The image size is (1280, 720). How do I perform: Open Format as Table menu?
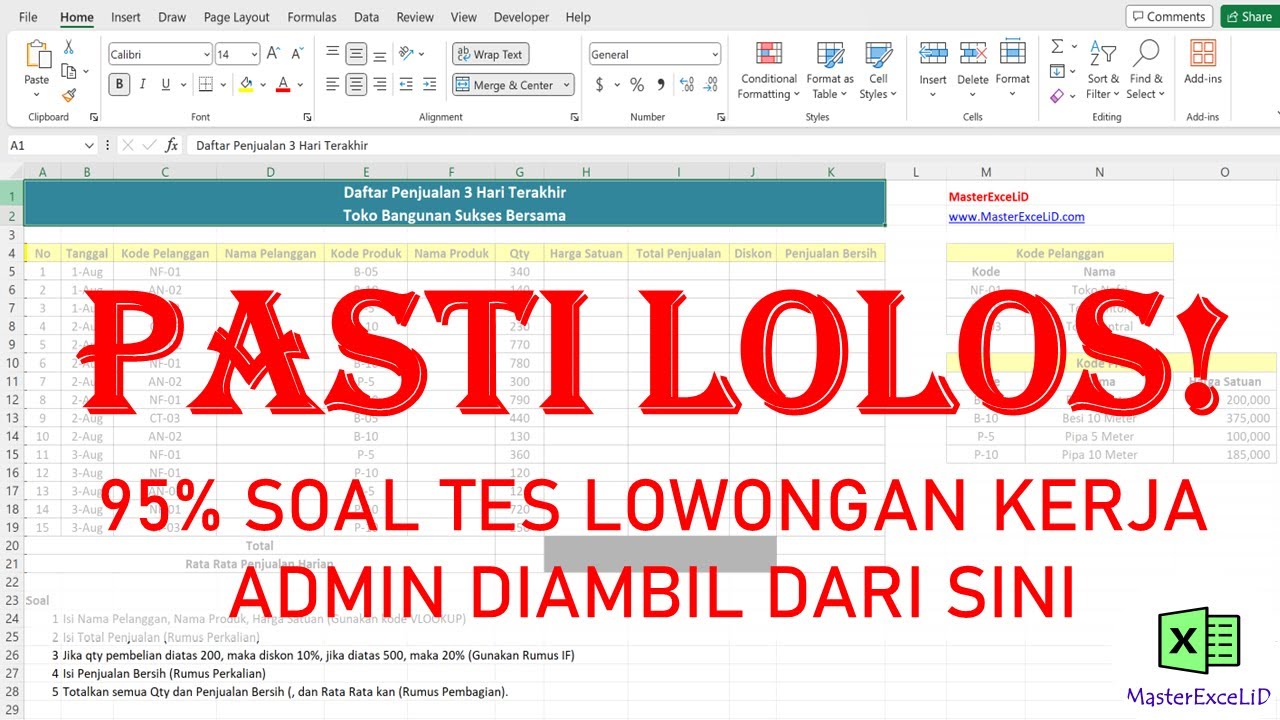click(x=830, y=70)
